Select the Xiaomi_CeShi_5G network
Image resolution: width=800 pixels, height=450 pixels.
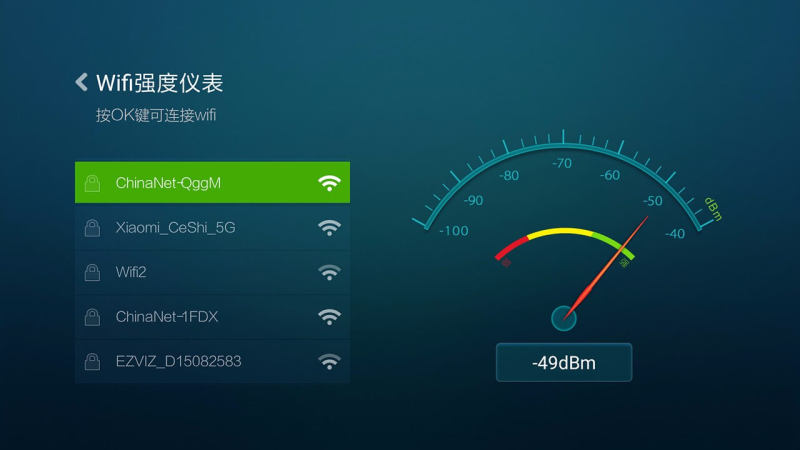pos(212,228)
